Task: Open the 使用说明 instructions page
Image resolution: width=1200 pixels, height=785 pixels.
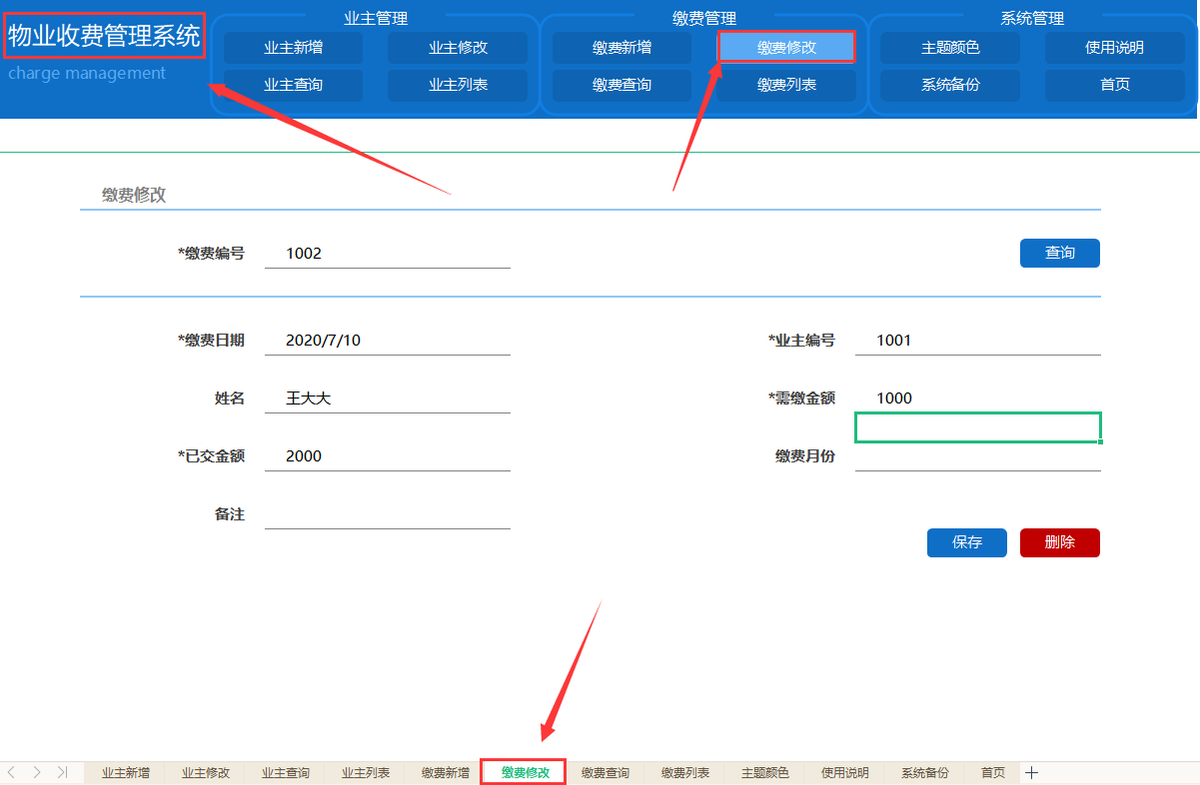Action: click(x=1115, y=47)
